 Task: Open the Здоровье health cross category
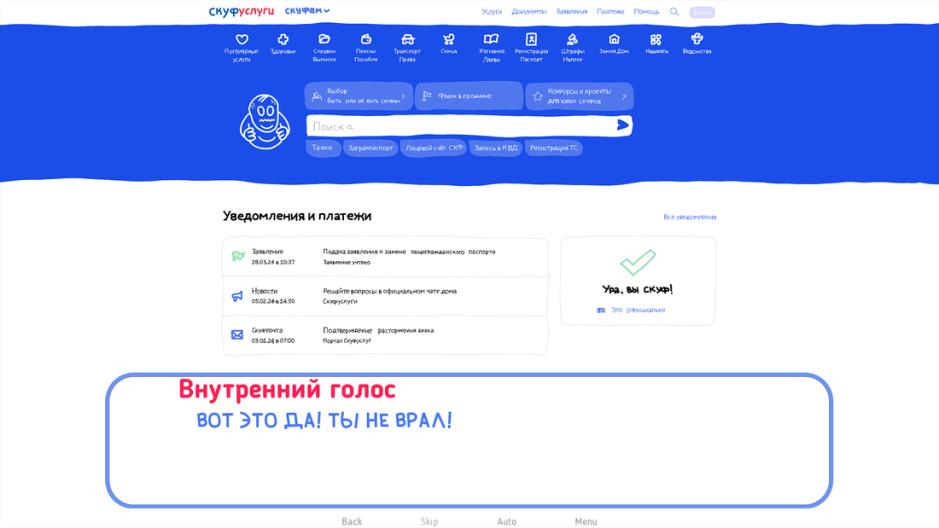click(x=283, y=44)
